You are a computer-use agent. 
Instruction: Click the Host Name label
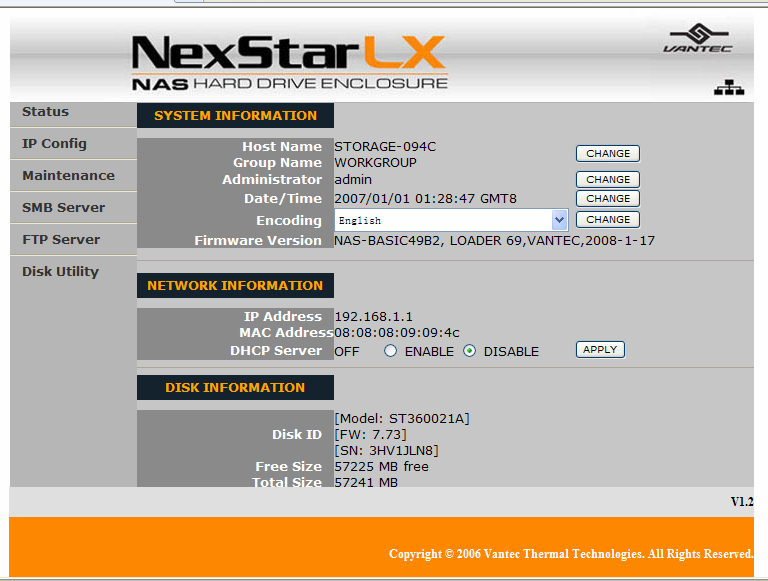point(282,146)
